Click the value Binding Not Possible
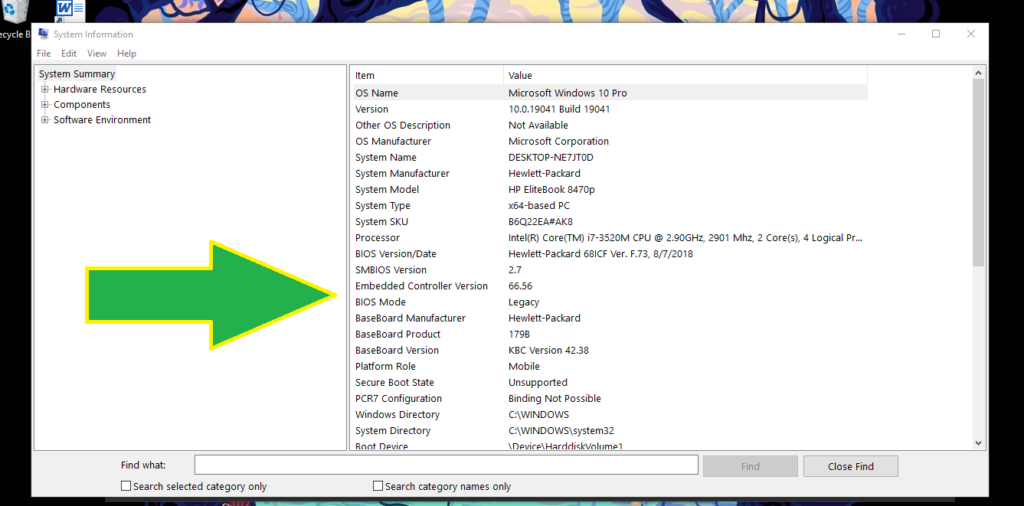Screen dimensions: 1024x506 tap(554, 398)
